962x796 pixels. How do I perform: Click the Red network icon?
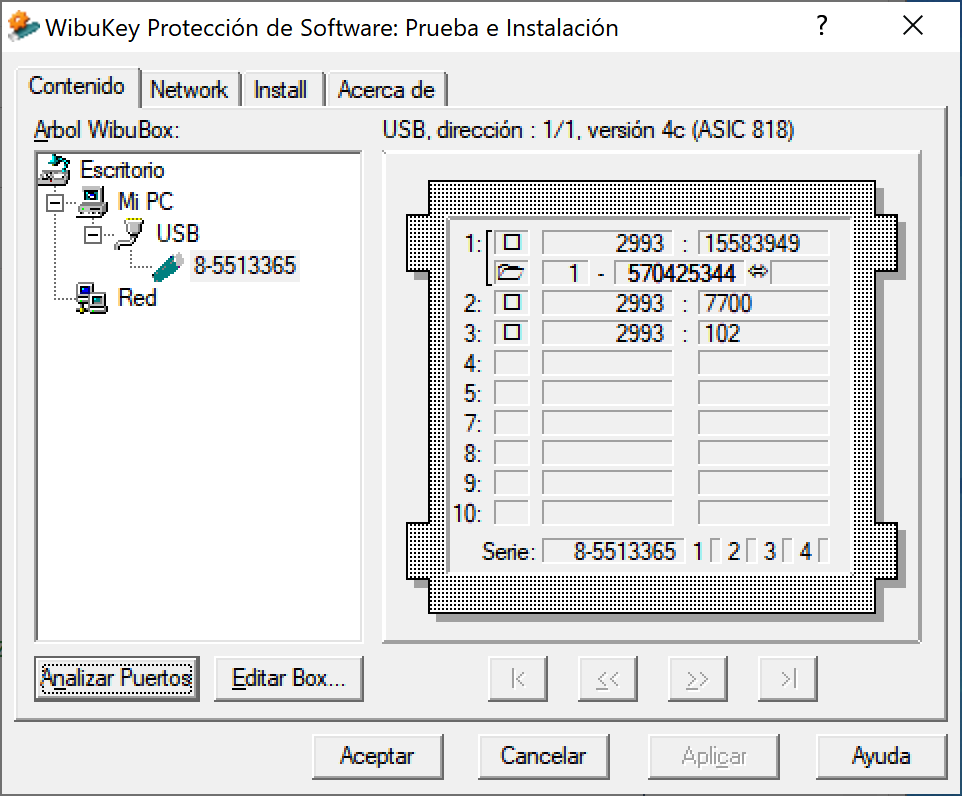(x=92, y=298)
